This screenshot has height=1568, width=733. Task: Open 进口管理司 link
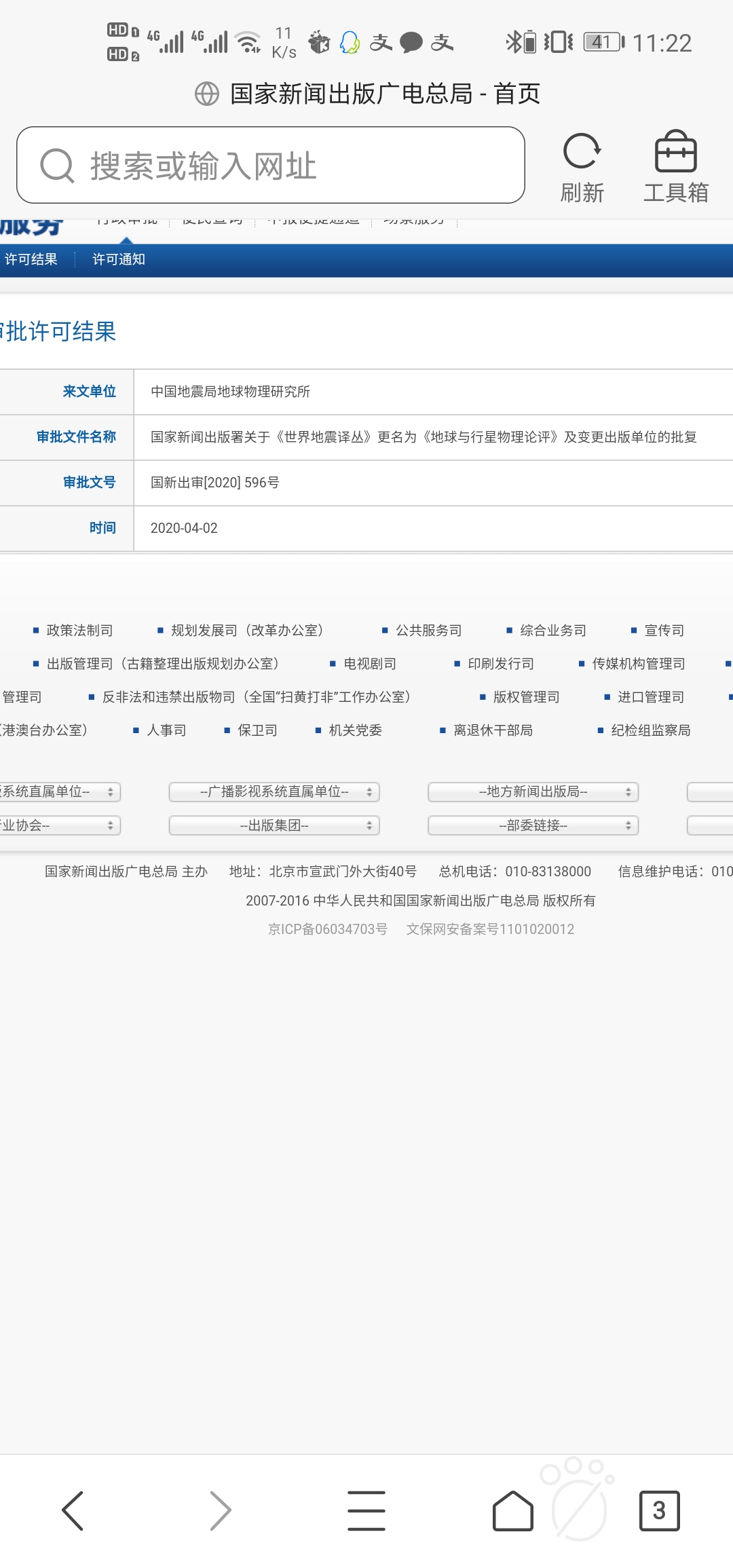tap(651, 697)
